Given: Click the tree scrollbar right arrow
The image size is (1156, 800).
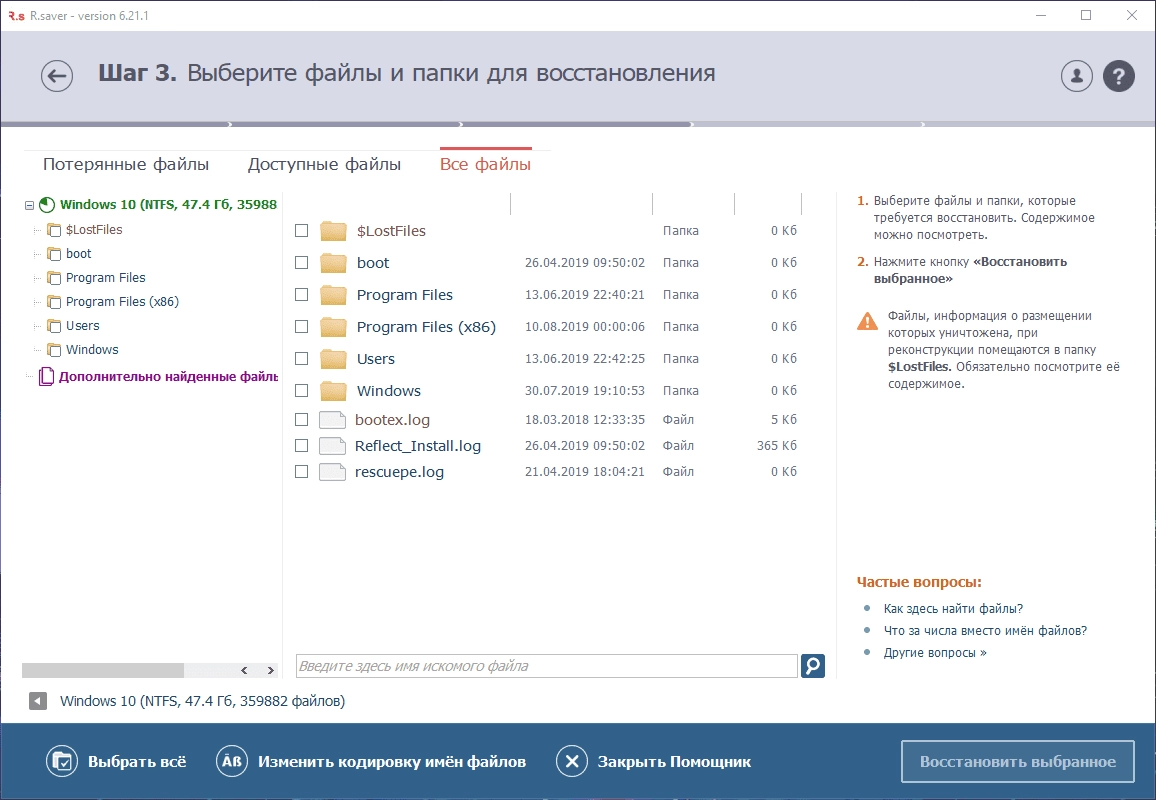Looking at the screenshot, I should pos(271,670).
